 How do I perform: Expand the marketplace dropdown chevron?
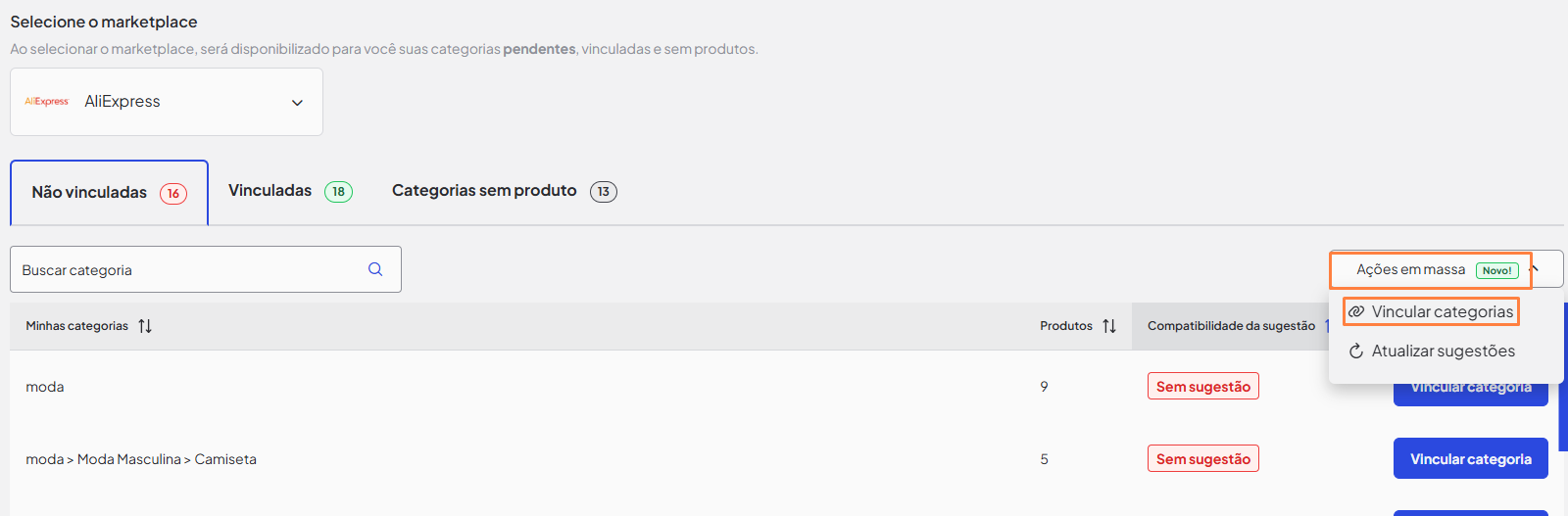pyautogui.click(x=297, y=103)
